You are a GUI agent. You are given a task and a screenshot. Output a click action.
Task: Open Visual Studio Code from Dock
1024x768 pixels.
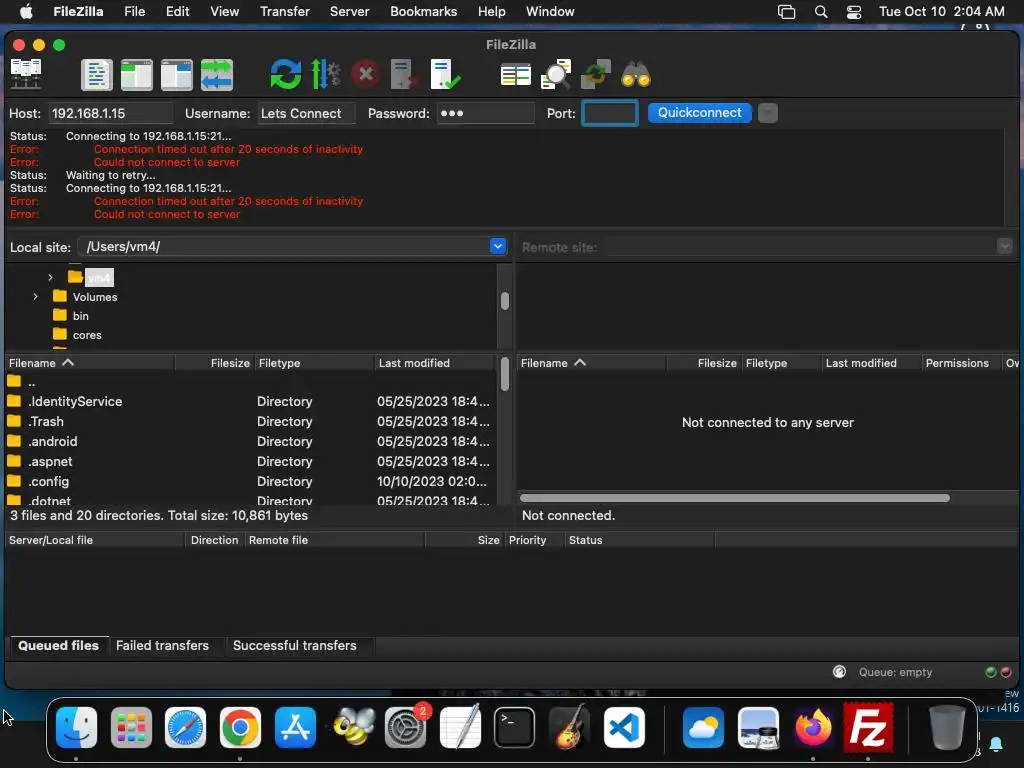[624, 727]
